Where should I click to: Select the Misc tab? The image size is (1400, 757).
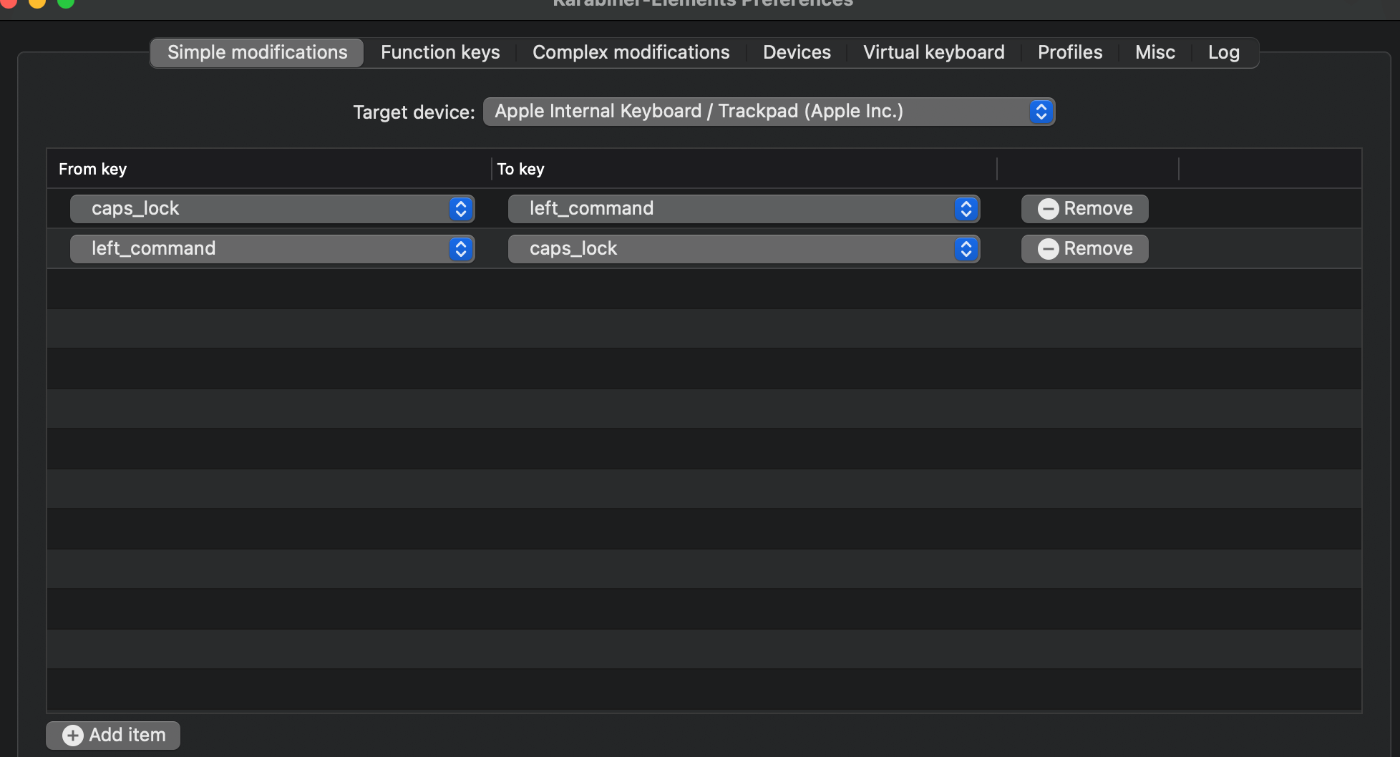pyautogui.click(x=1155, y=53)
